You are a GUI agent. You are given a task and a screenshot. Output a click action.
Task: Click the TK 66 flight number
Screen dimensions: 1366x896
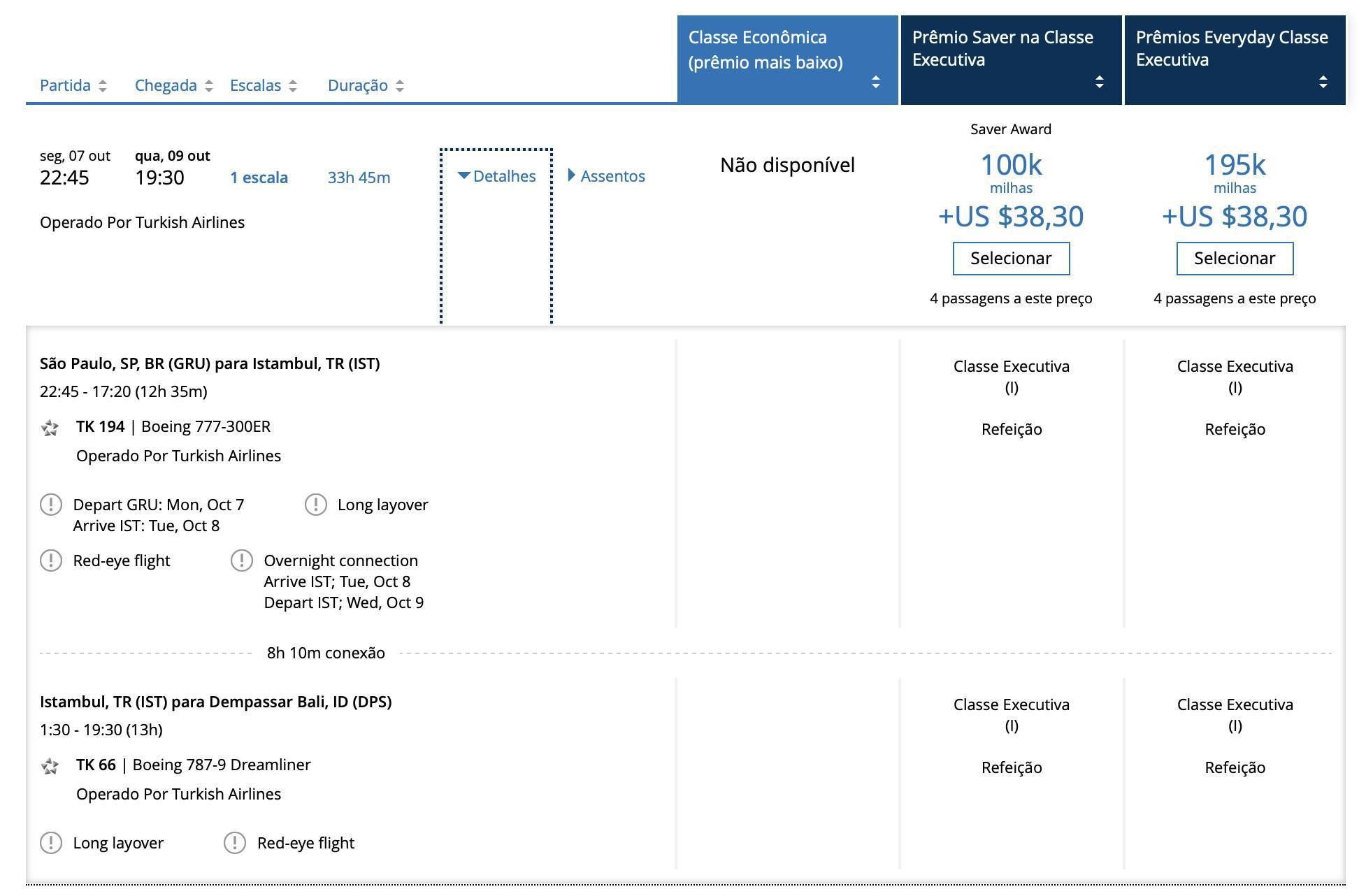click(x=96, y=765)
